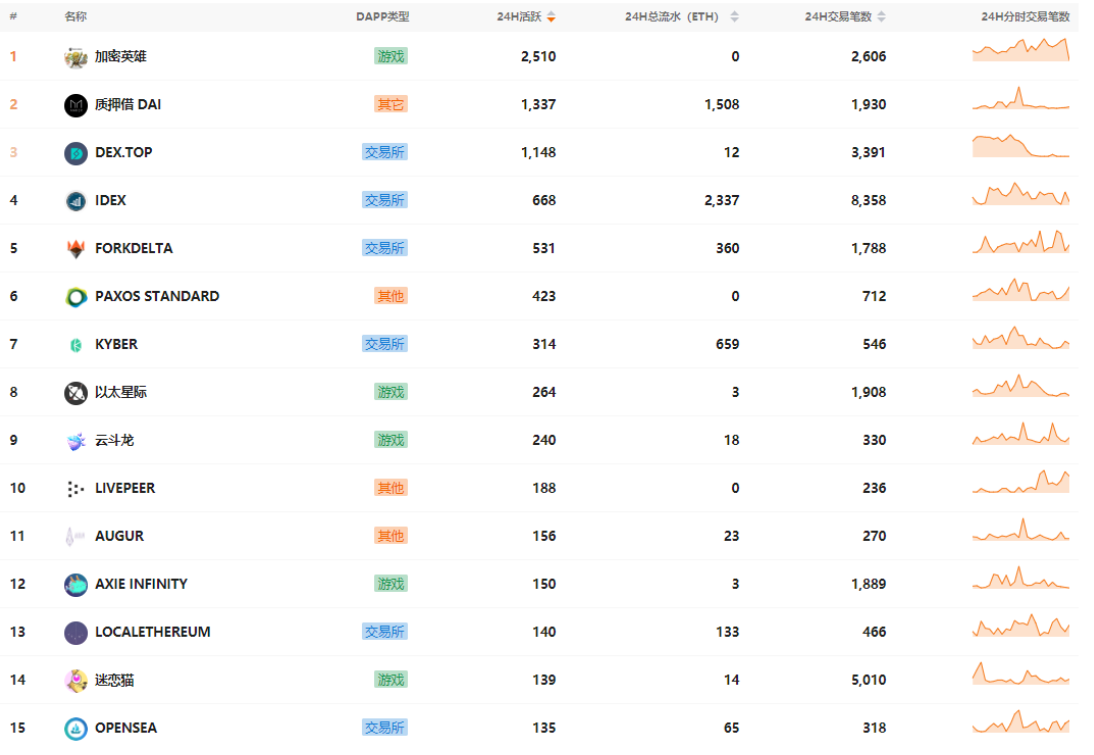Click the IDEX sparkline chart
This screenshot has width=1094, height=755.
click(1021, 194)
